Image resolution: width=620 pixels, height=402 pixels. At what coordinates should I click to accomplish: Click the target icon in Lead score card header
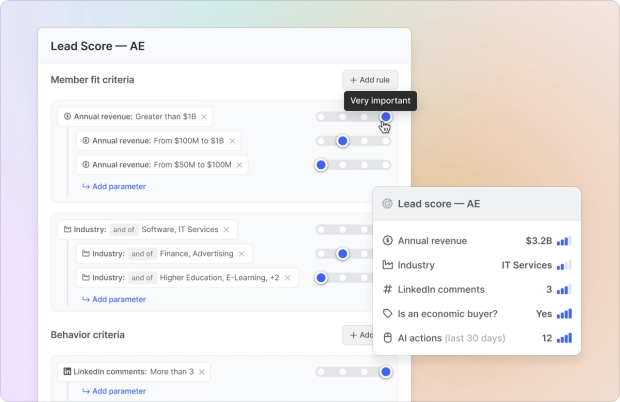387,204
